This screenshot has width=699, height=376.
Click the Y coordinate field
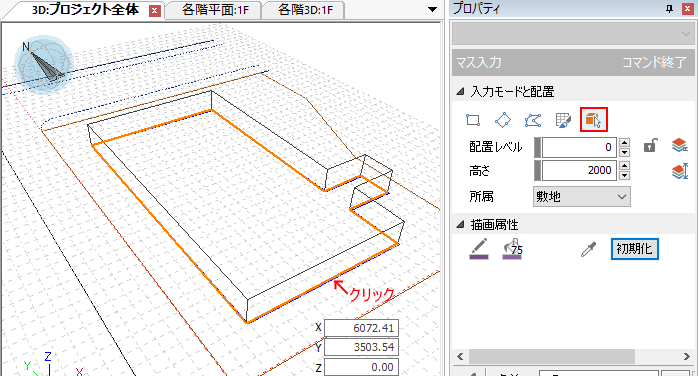[361, 347]
